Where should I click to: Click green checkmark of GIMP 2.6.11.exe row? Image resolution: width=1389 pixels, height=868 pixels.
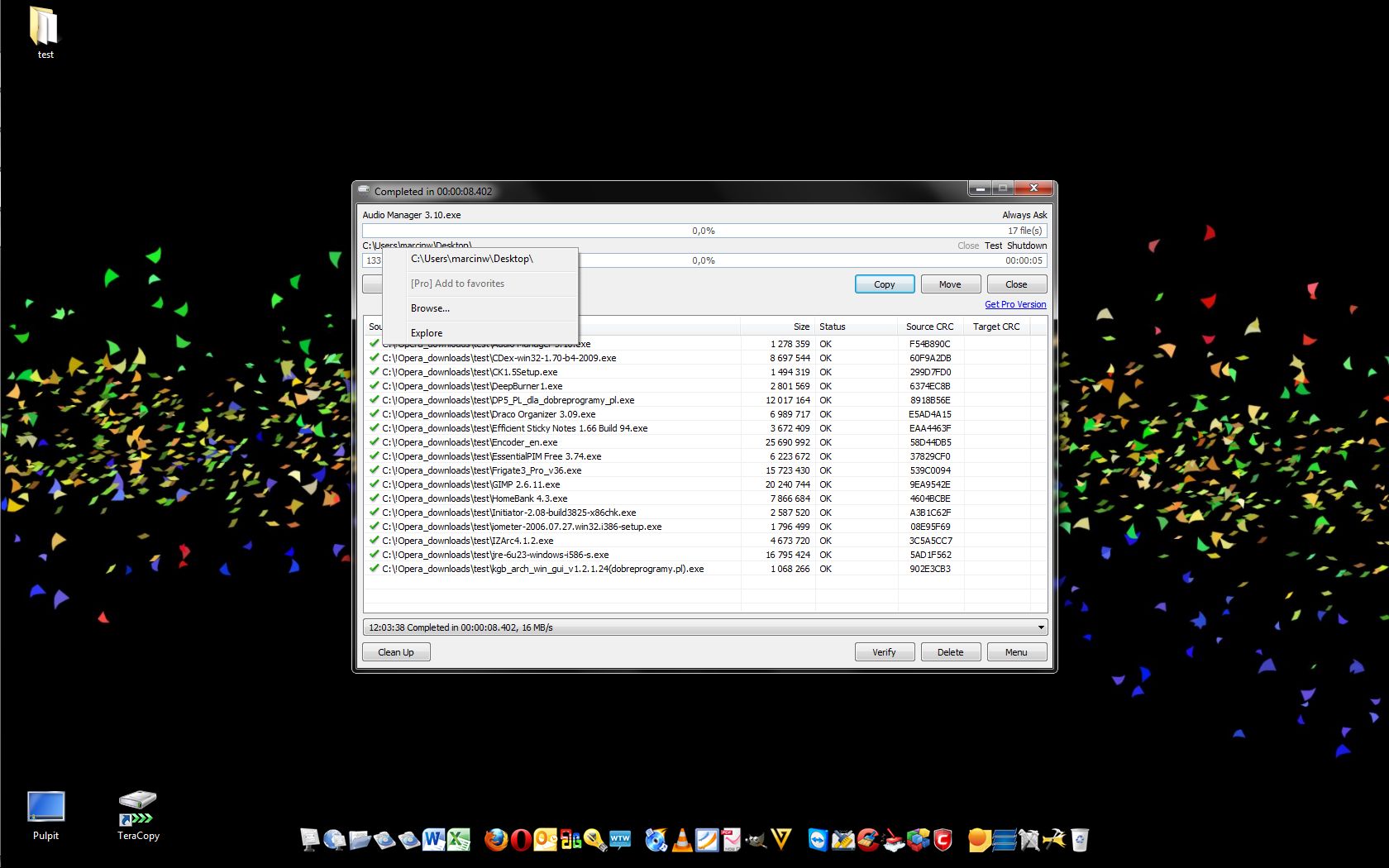pyautogui.click(x=374, y=484)
